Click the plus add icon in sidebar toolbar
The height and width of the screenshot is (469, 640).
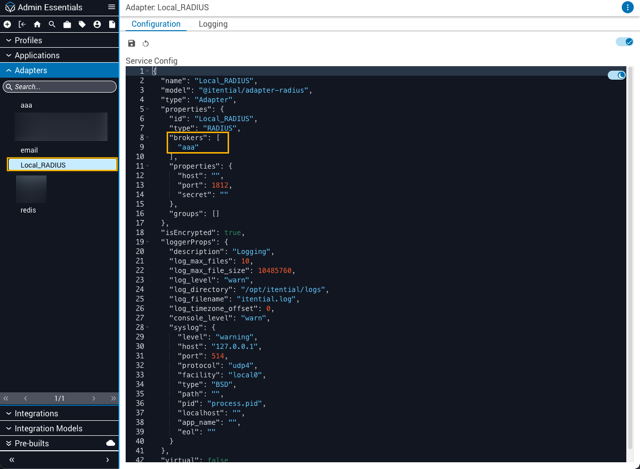click(x=7, y=24)
